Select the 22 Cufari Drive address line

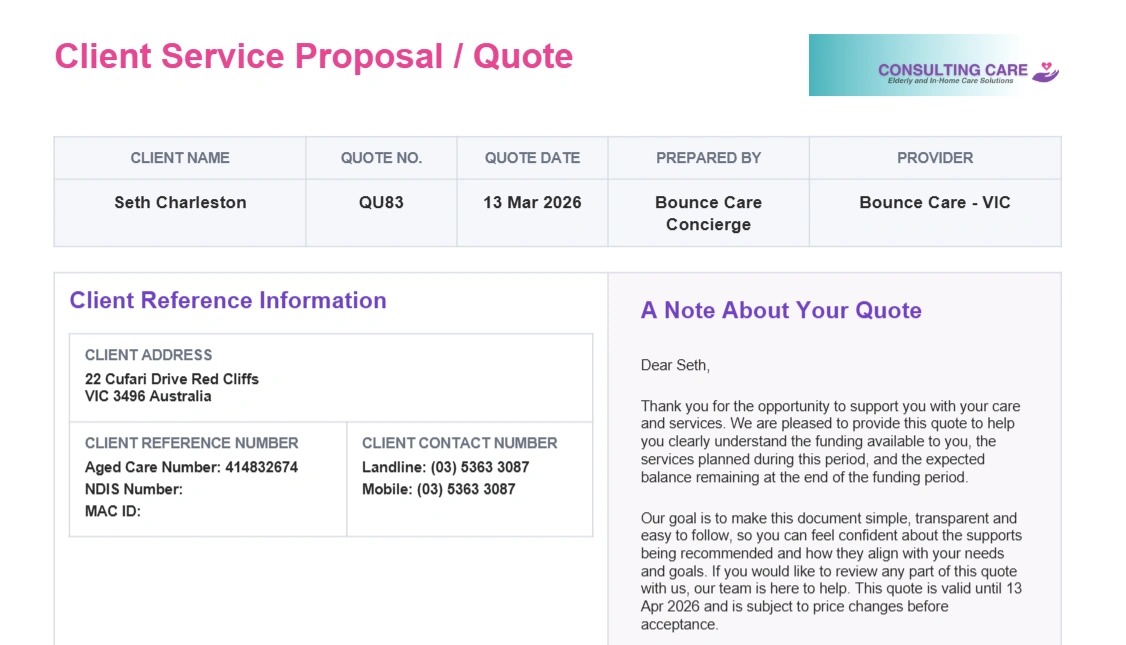click(172, 379)
